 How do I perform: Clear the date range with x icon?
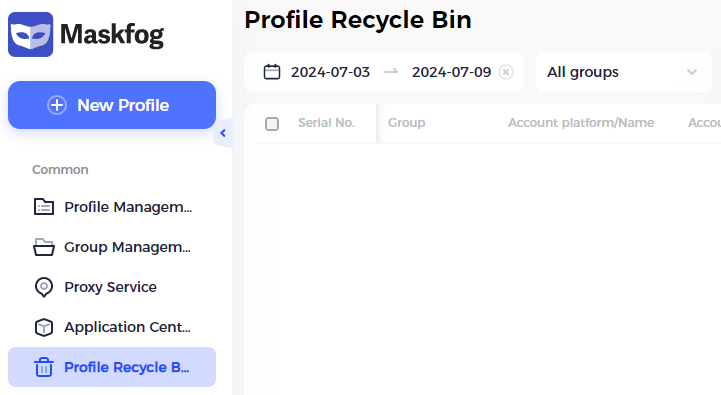(x=506, y=72)
